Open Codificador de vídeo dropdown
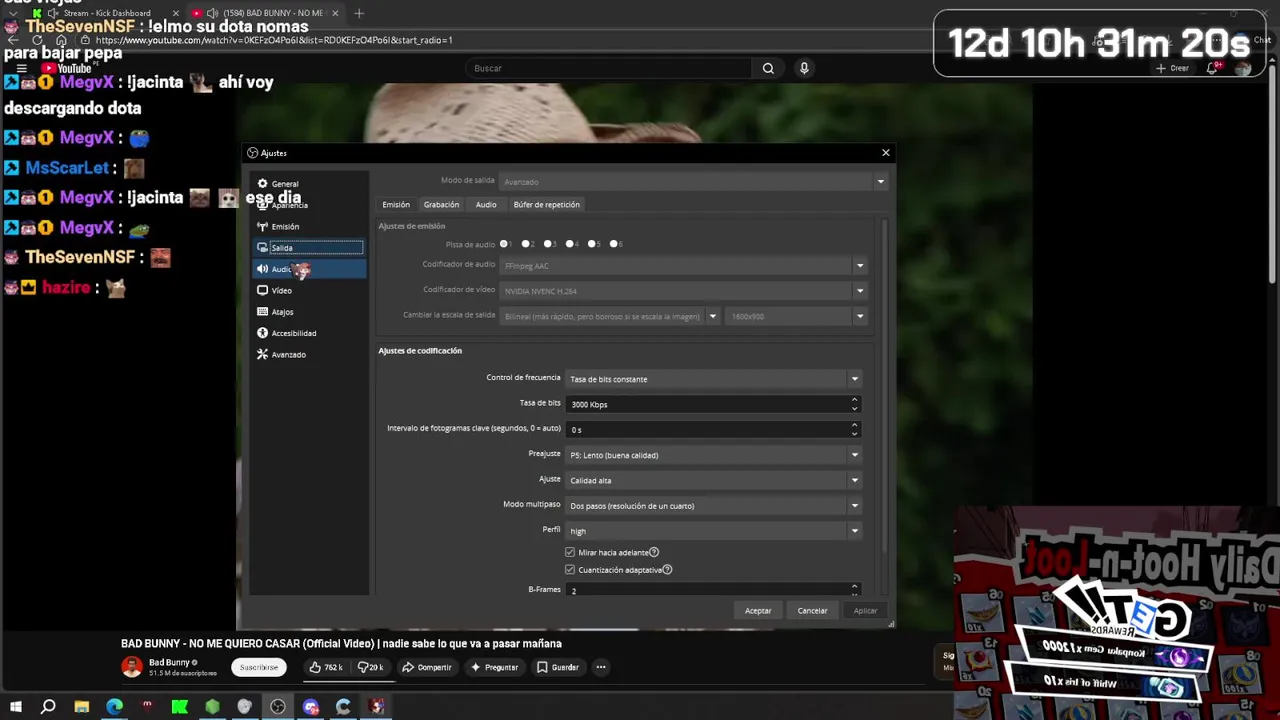This screenshot has height=720, width=1280. pyautogui.click(x=682, y=291)
